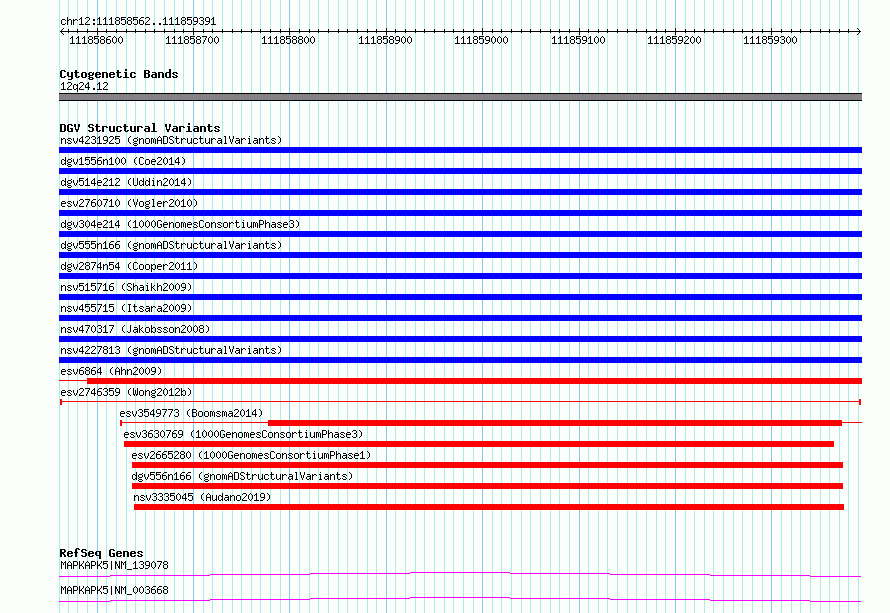Select the magenta line under MAPKAPK5|NM_139078
890x613 pixels.
pyautogui.click(x=460, y=574)
